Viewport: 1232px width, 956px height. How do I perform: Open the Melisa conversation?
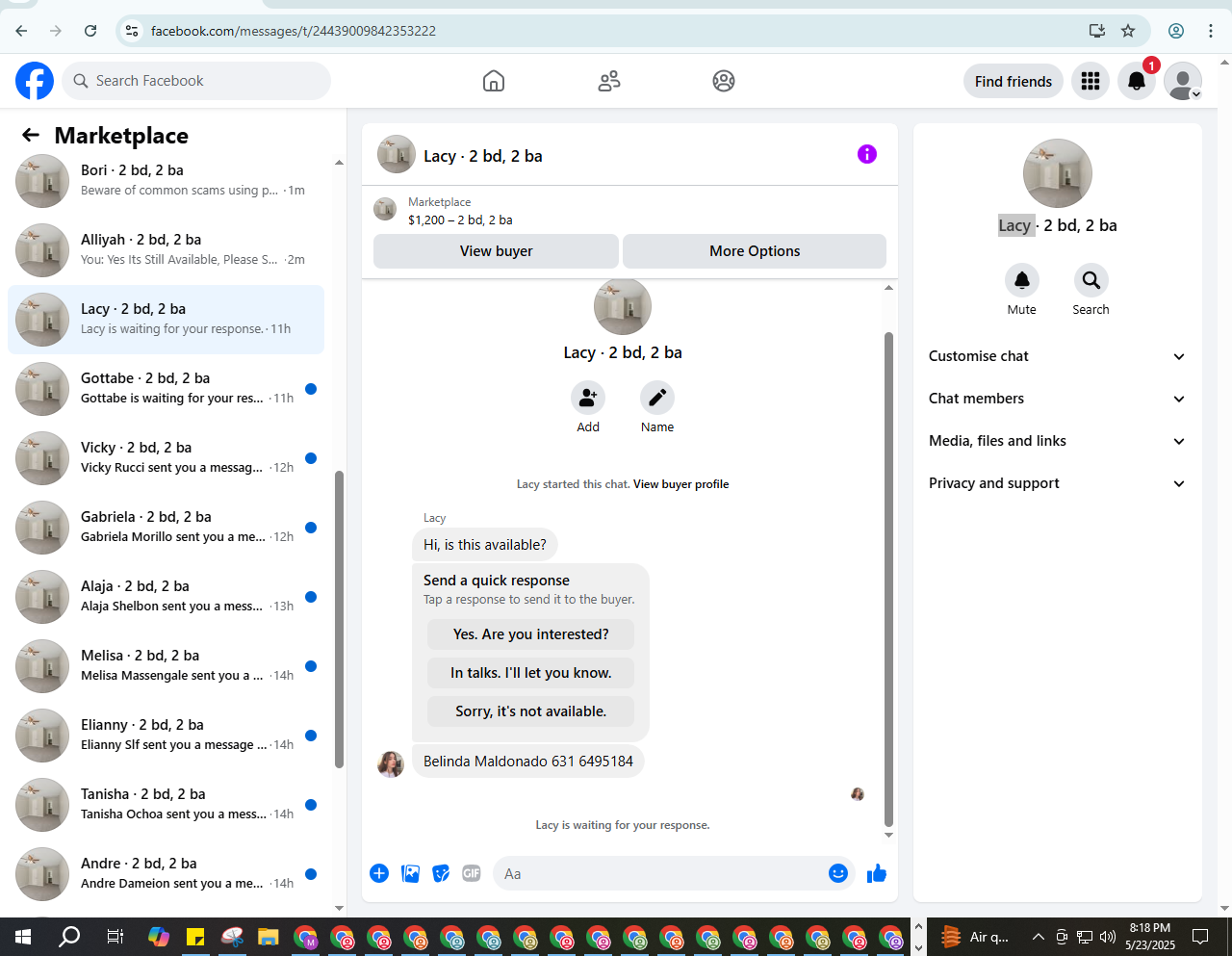(x=166, y=666)
